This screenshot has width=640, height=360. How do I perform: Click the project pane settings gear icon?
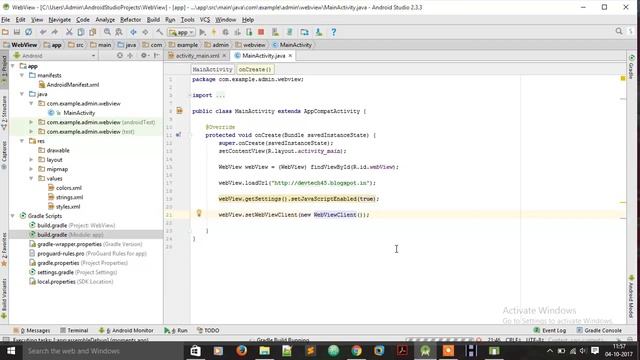(144, 56)
